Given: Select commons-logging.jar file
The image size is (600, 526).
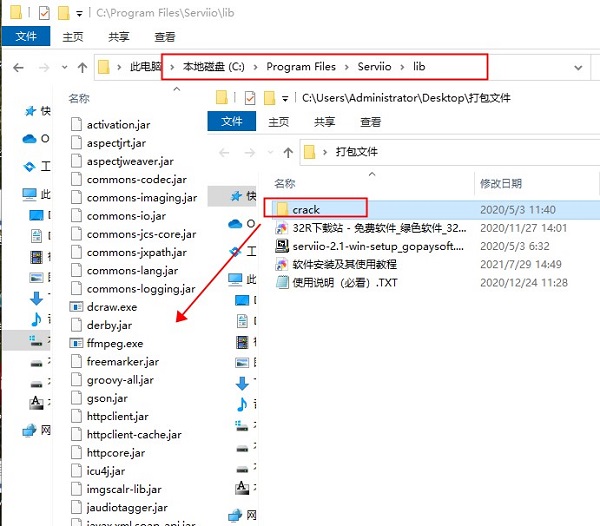Looking at the screenshot, I should click(133, 289).
